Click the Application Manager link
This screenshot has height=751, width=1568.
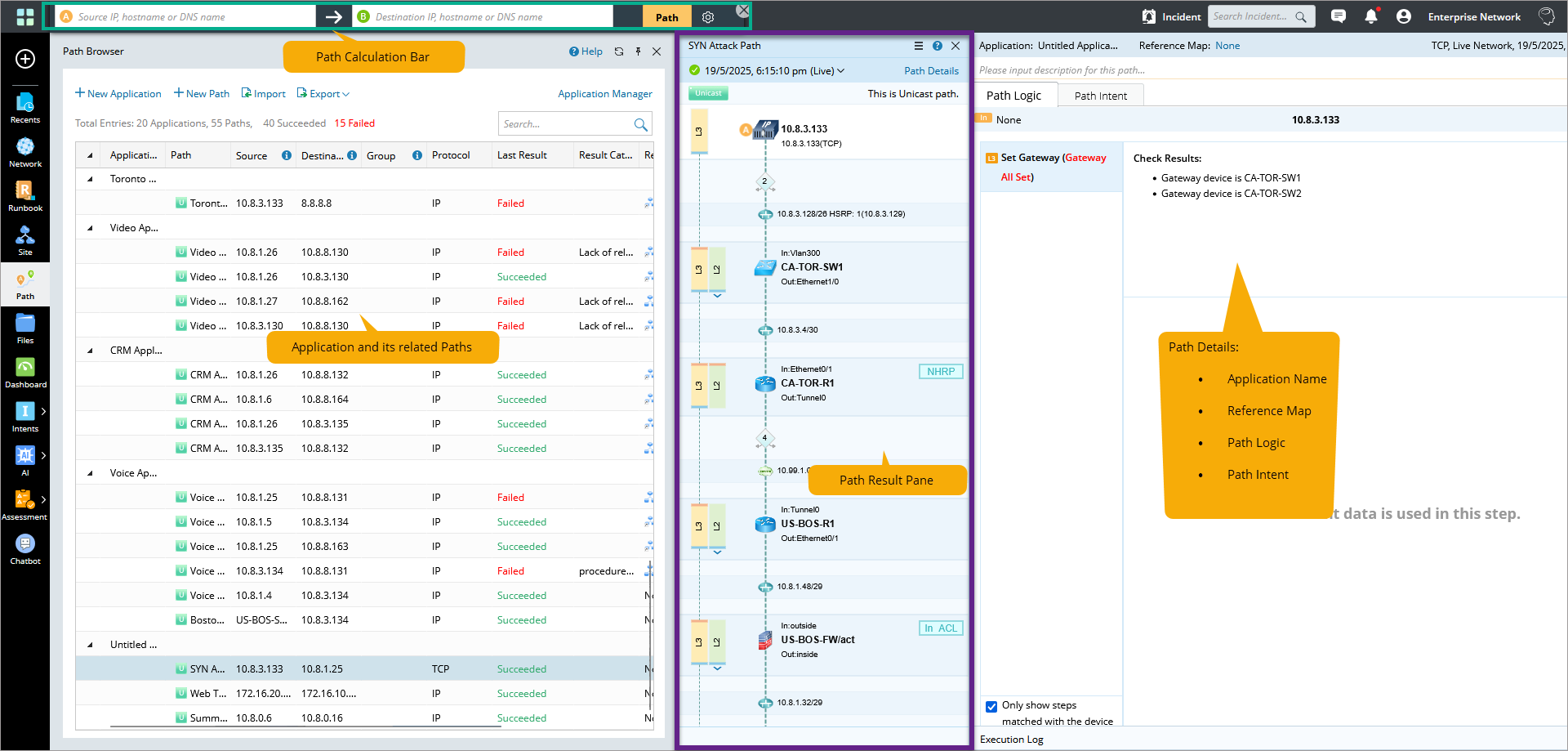604,94
